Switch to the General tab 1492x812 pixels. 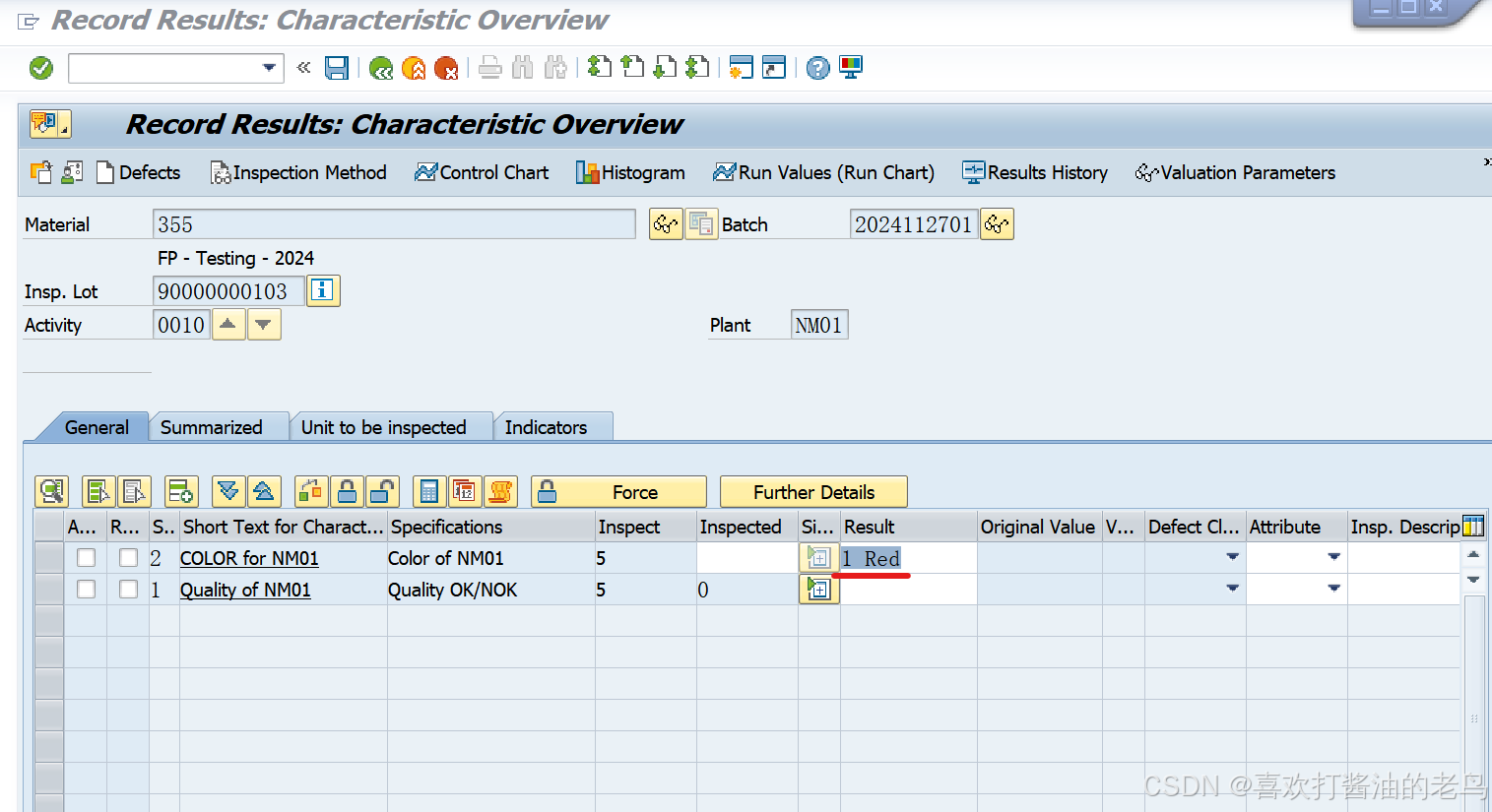tap(97, 427)
